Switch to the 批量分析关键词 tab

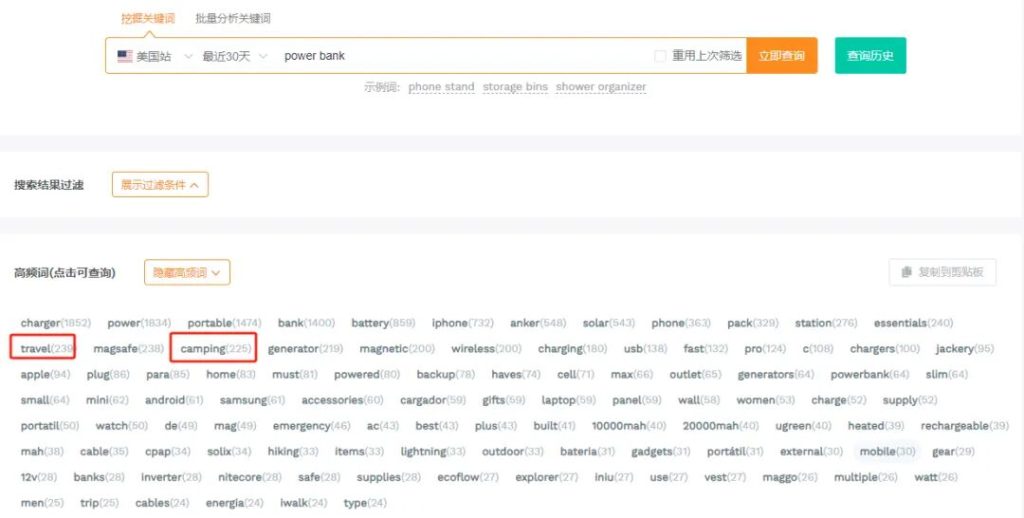233,19
